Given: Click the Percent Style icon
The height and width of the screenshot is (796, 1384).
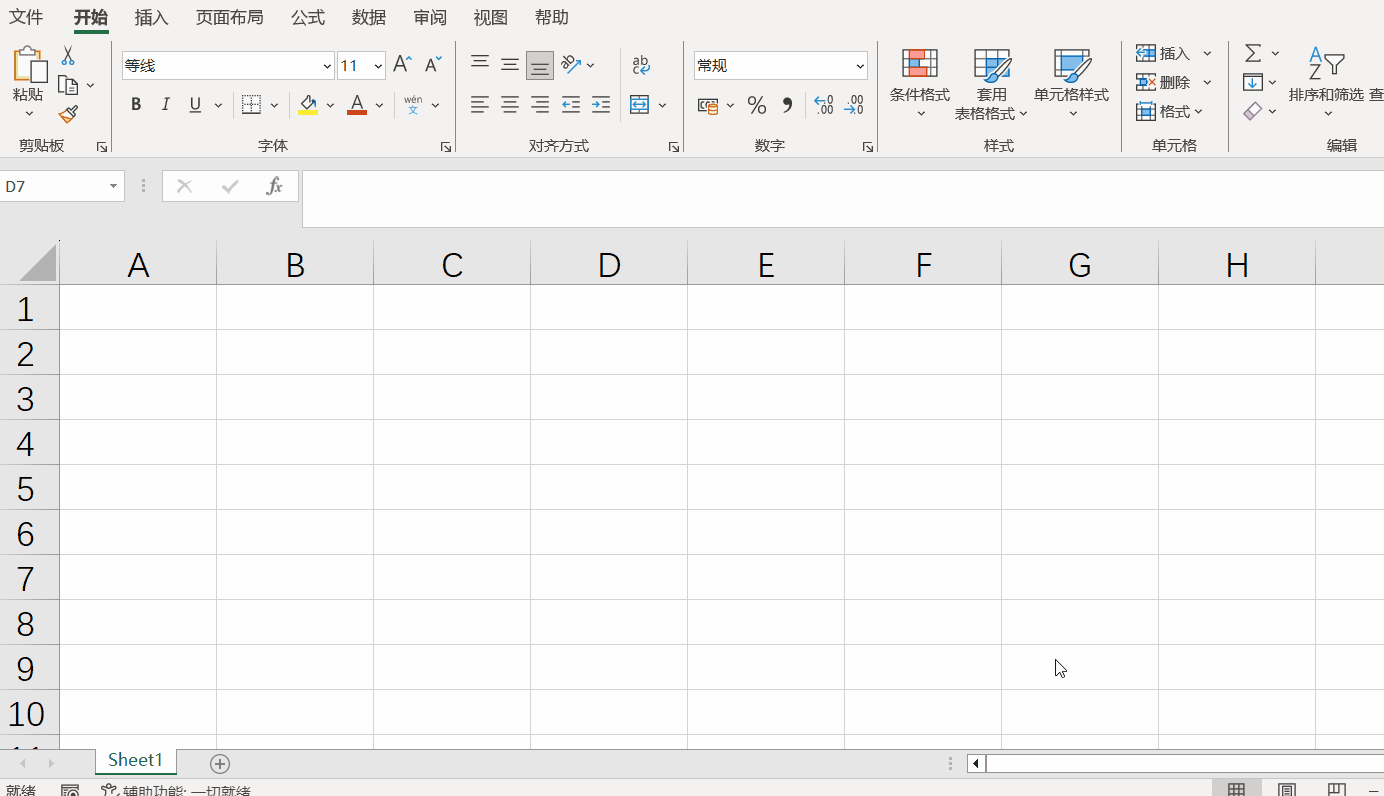Looking at the screenshot, I should point(757,105).
